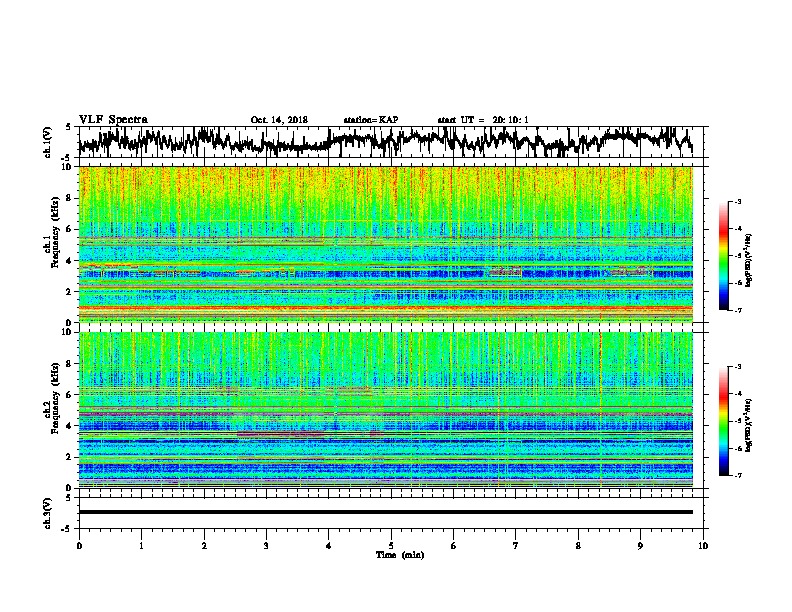Select the time axis tick label "3"
The height and width of the screenshot is (612, 792).
[266, 545]
